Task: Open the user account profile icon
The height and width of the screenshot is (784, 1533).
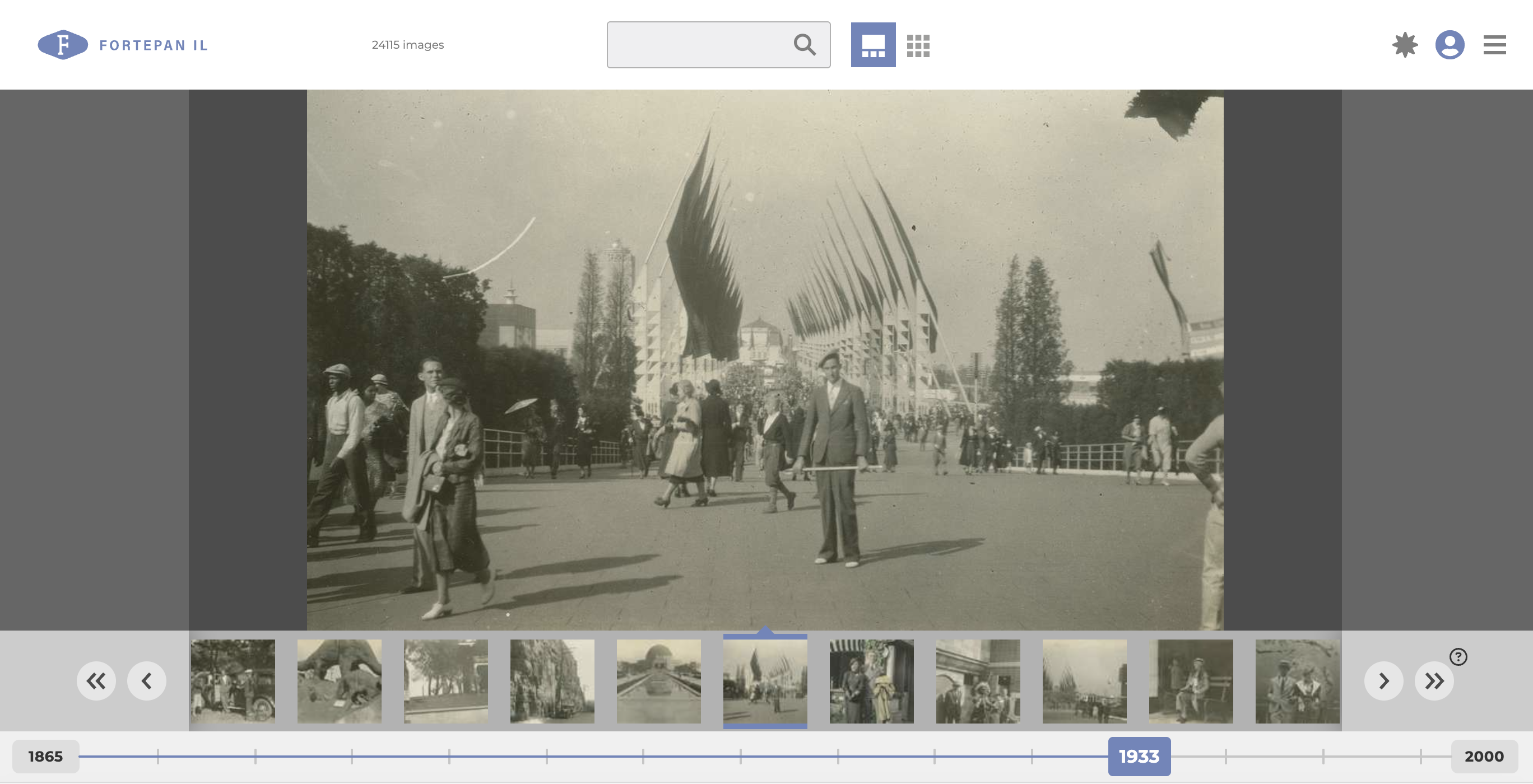Action: (1449, 45)
